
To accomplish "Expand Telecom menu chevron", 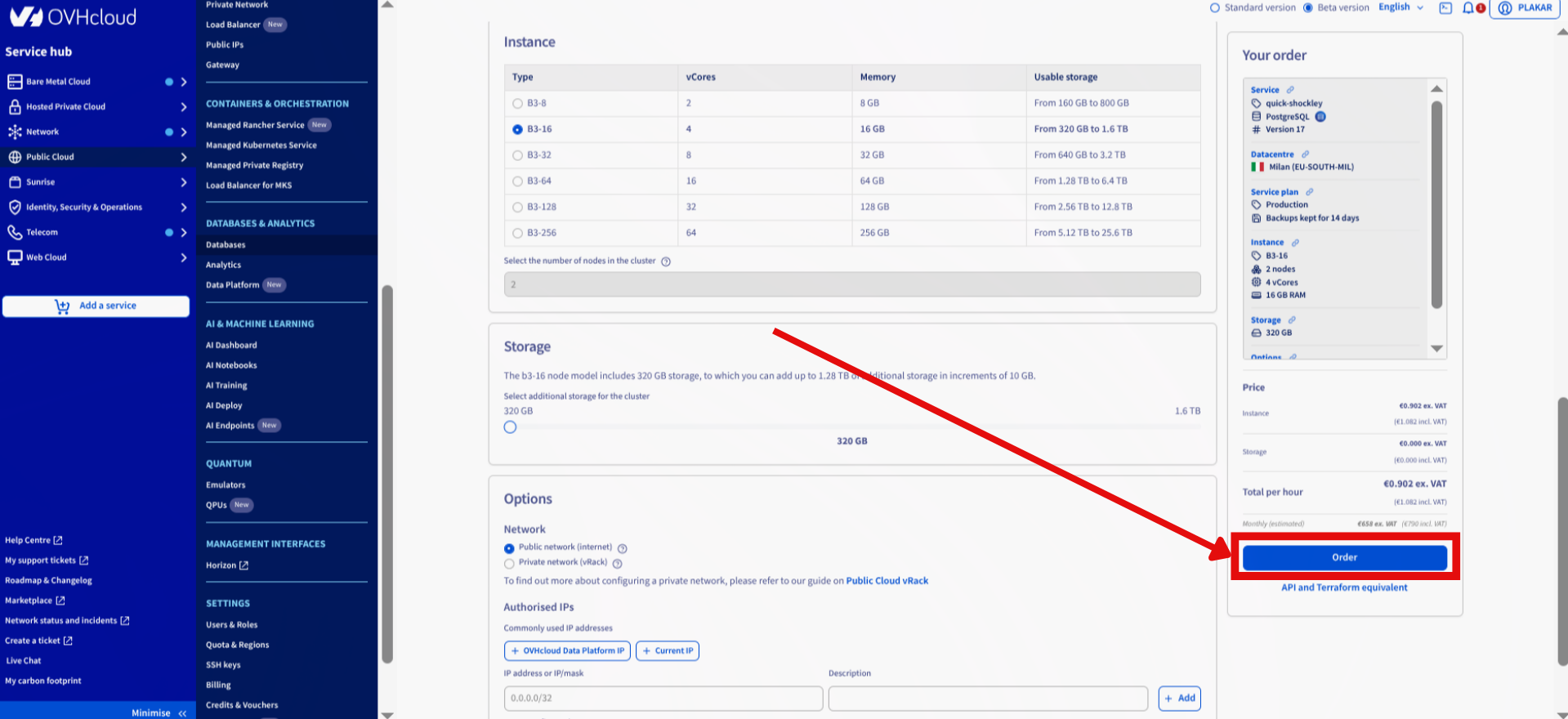I will coord(184,233).
